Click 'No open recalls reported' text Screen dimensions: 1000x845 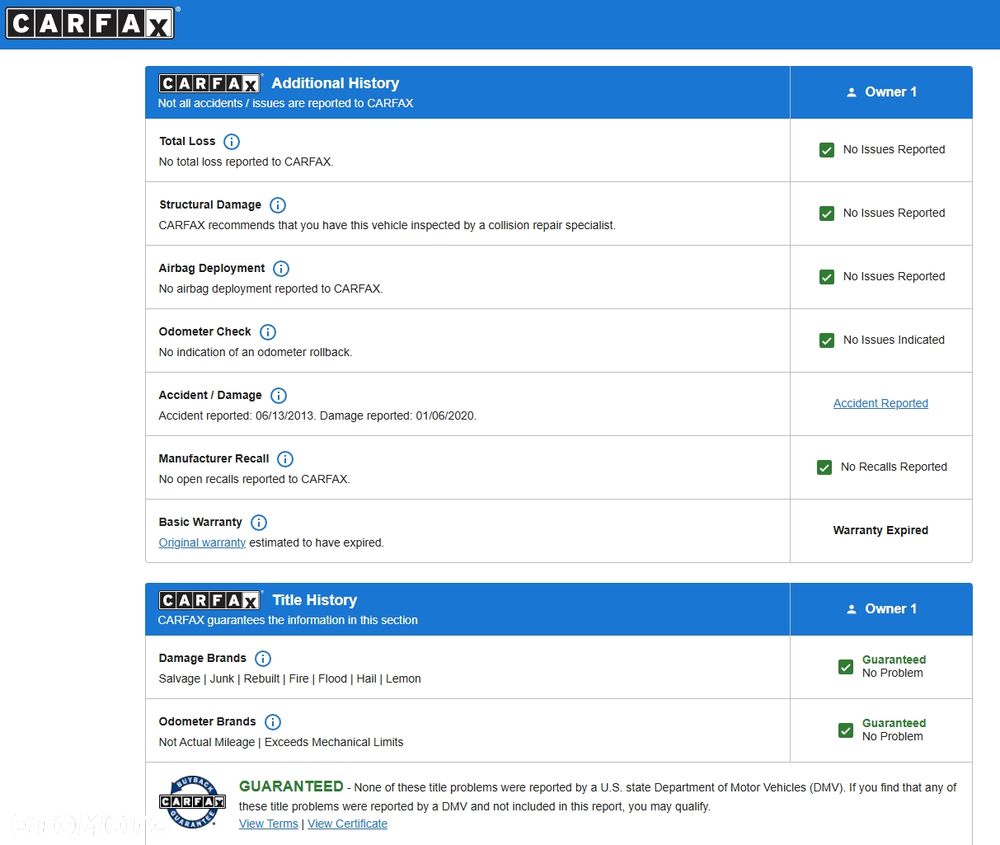click(254, 479)
